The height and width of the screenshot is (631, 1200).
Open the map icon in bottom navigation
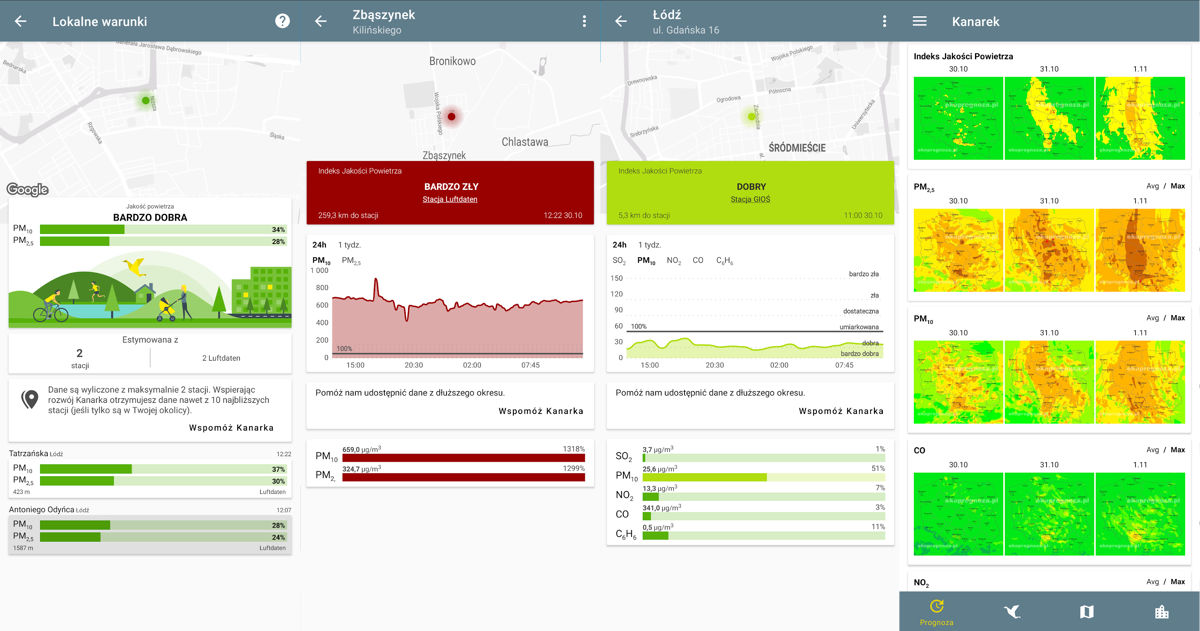pyautogui.click(x=1087, y=611)
